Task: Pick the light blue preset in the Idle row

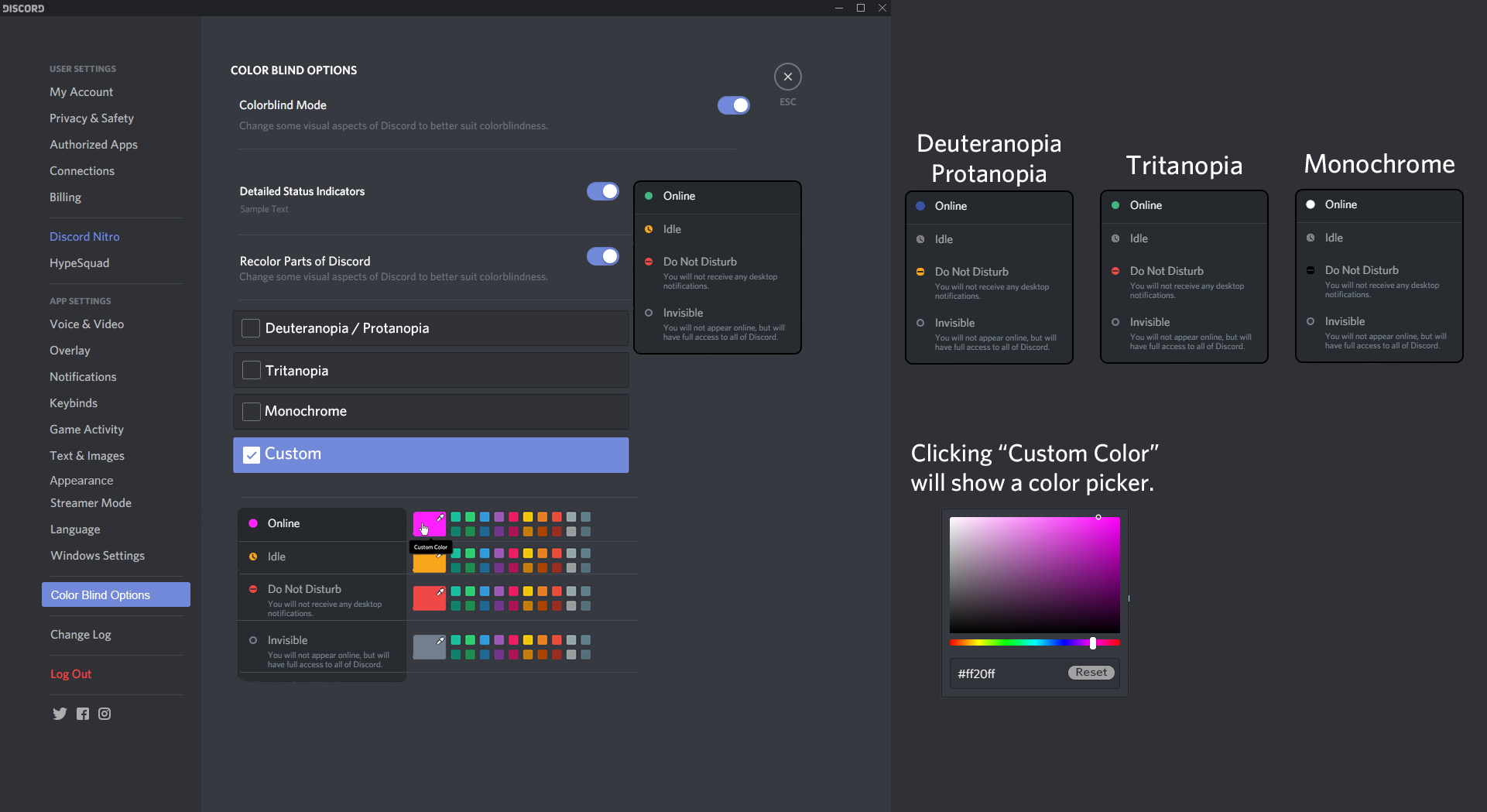Action: (485, 553)
